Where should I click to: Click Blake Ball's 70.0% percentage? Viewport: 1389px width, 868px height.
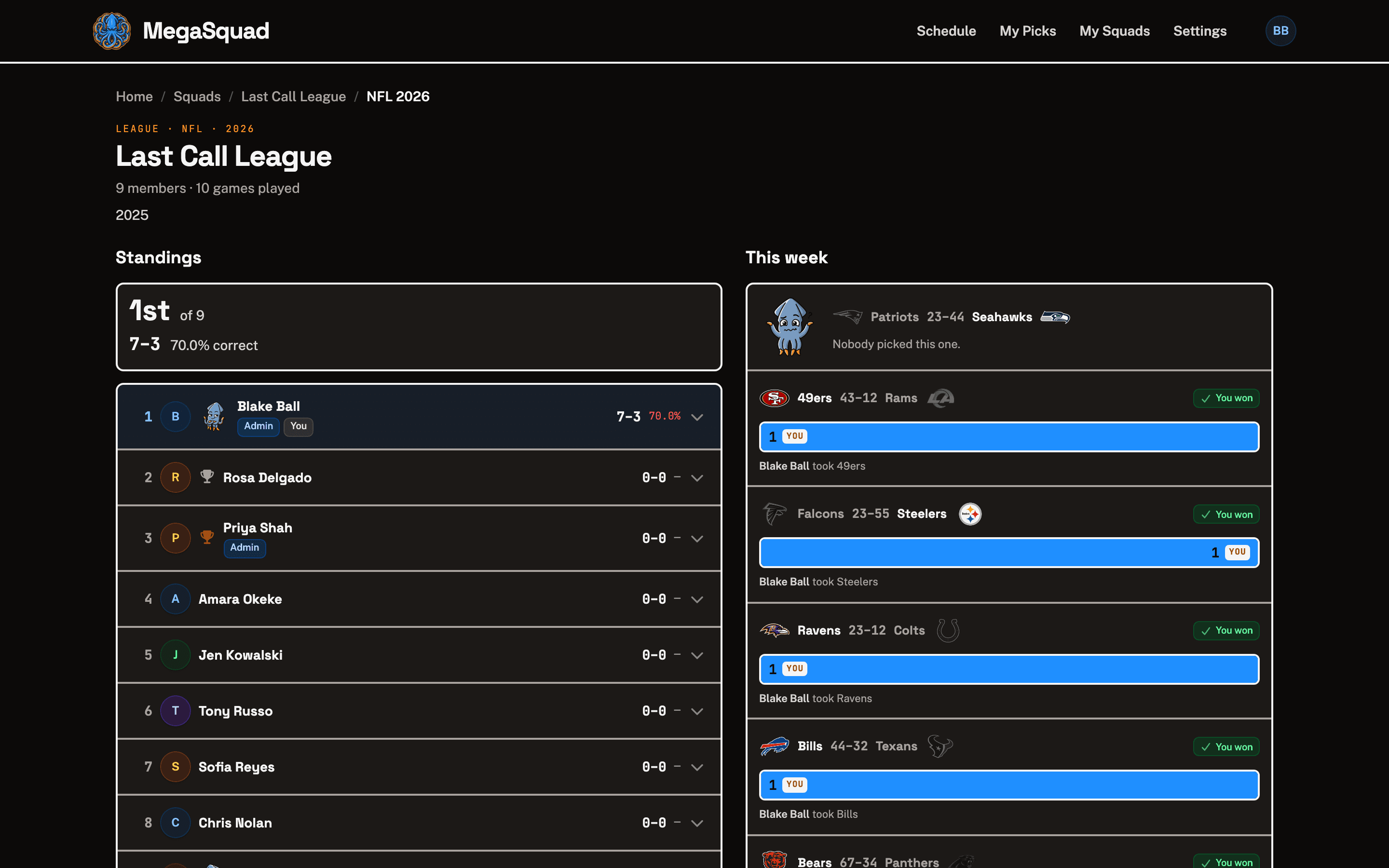[665, 416]
